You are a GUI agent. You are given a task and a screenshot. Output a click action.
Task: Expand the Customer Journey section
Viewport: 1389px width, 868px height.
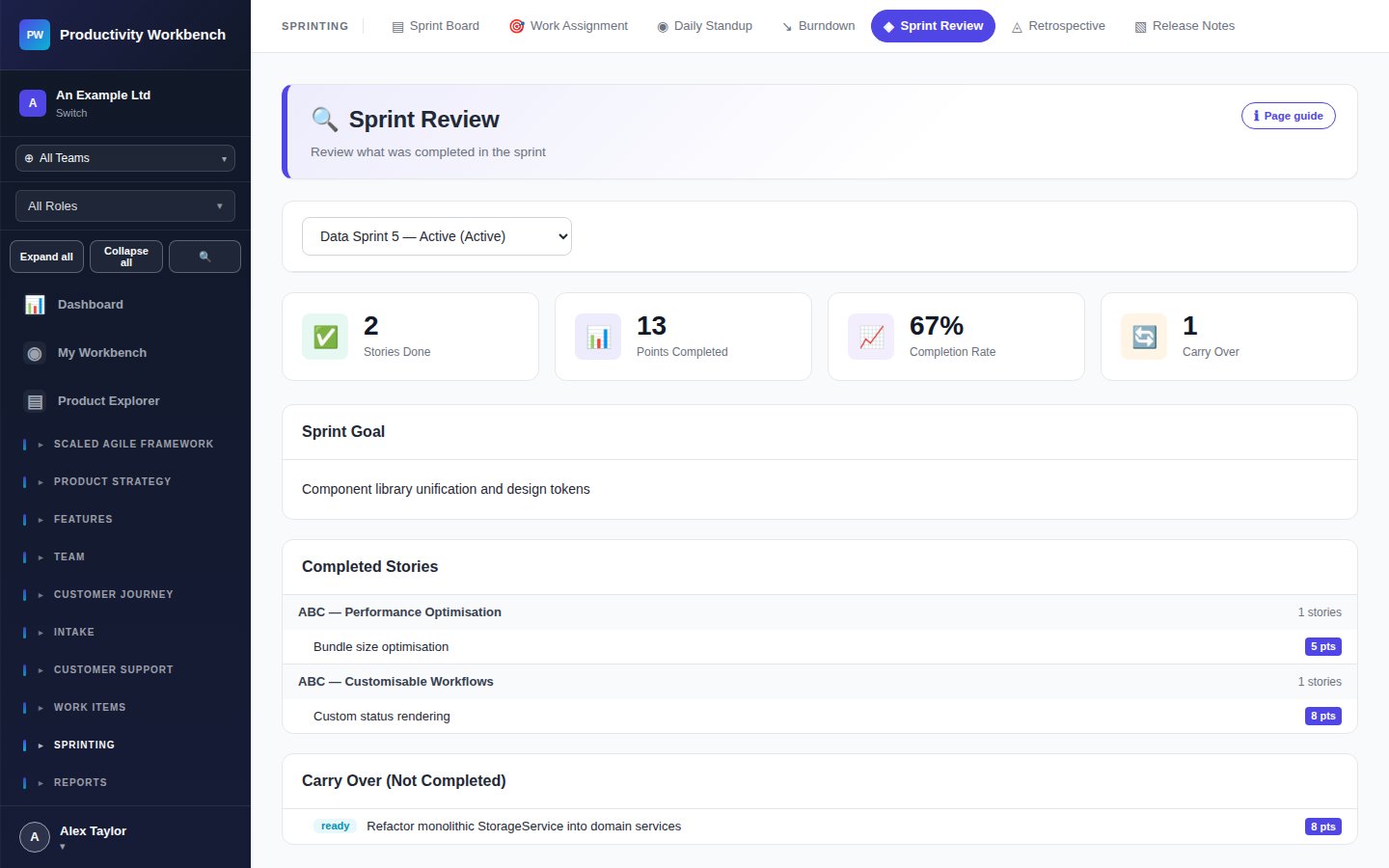pos(125,595)
